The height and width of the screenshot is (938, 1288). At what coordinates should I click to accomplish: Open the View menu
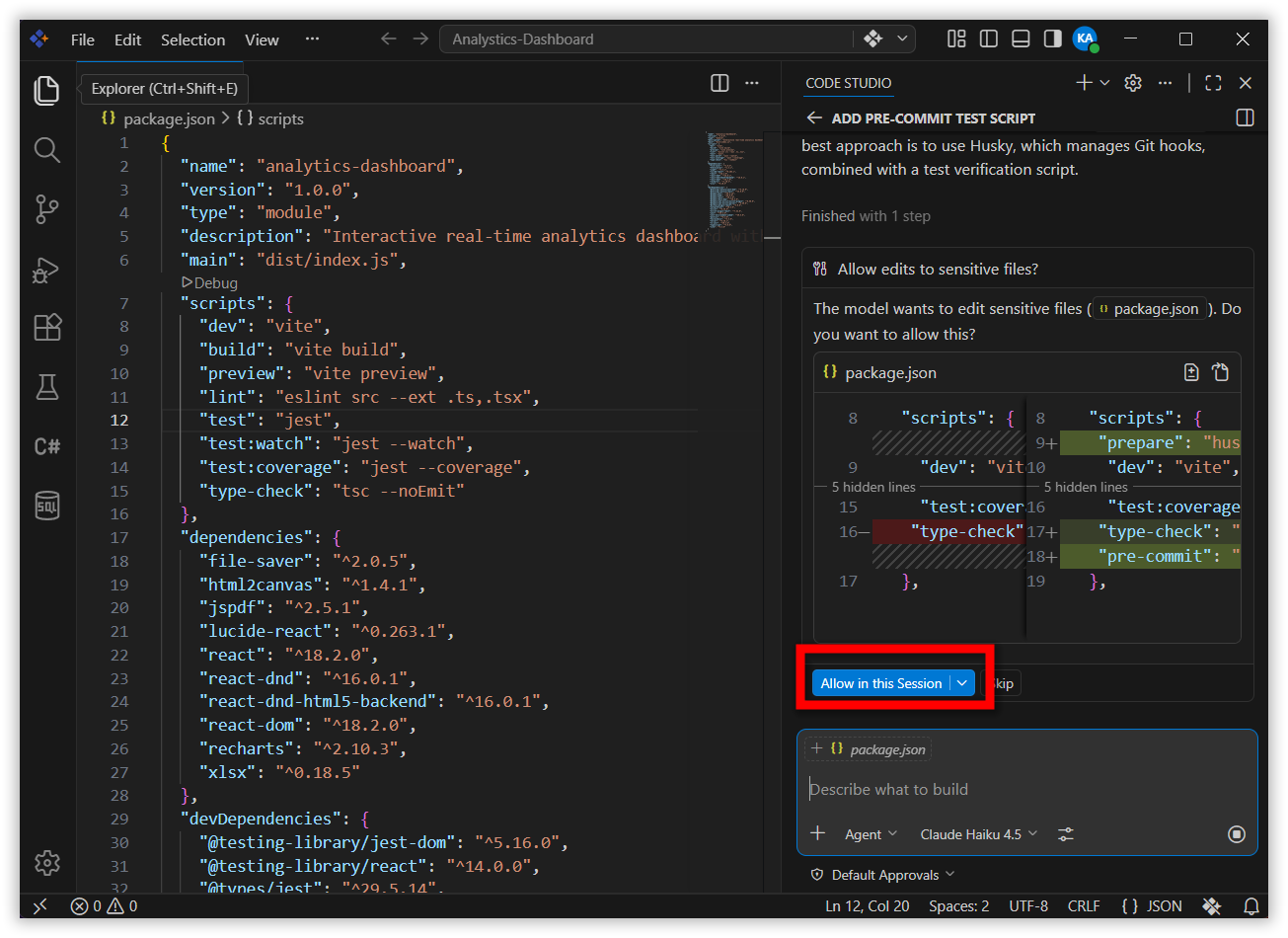pos(262,39)
